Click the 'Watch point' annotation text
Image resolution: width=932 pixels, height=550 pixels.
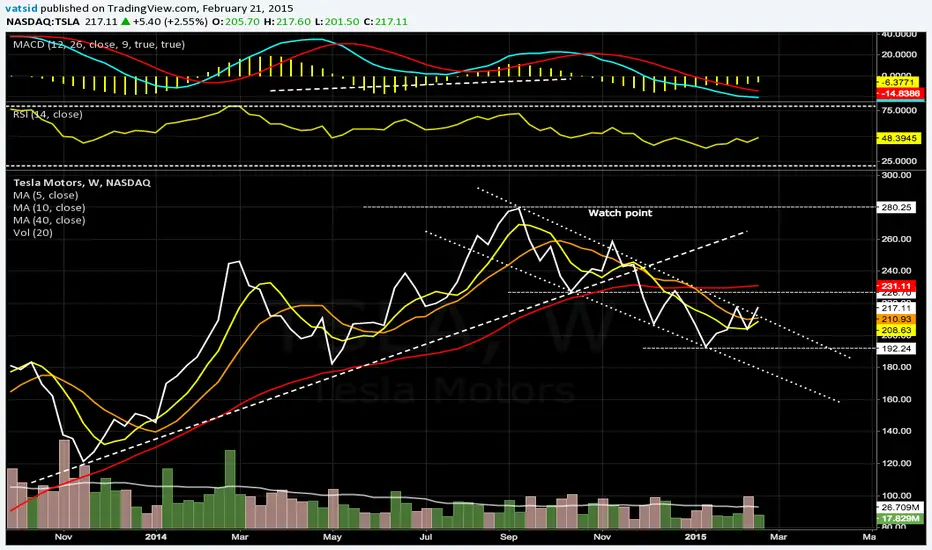[620, 213]
